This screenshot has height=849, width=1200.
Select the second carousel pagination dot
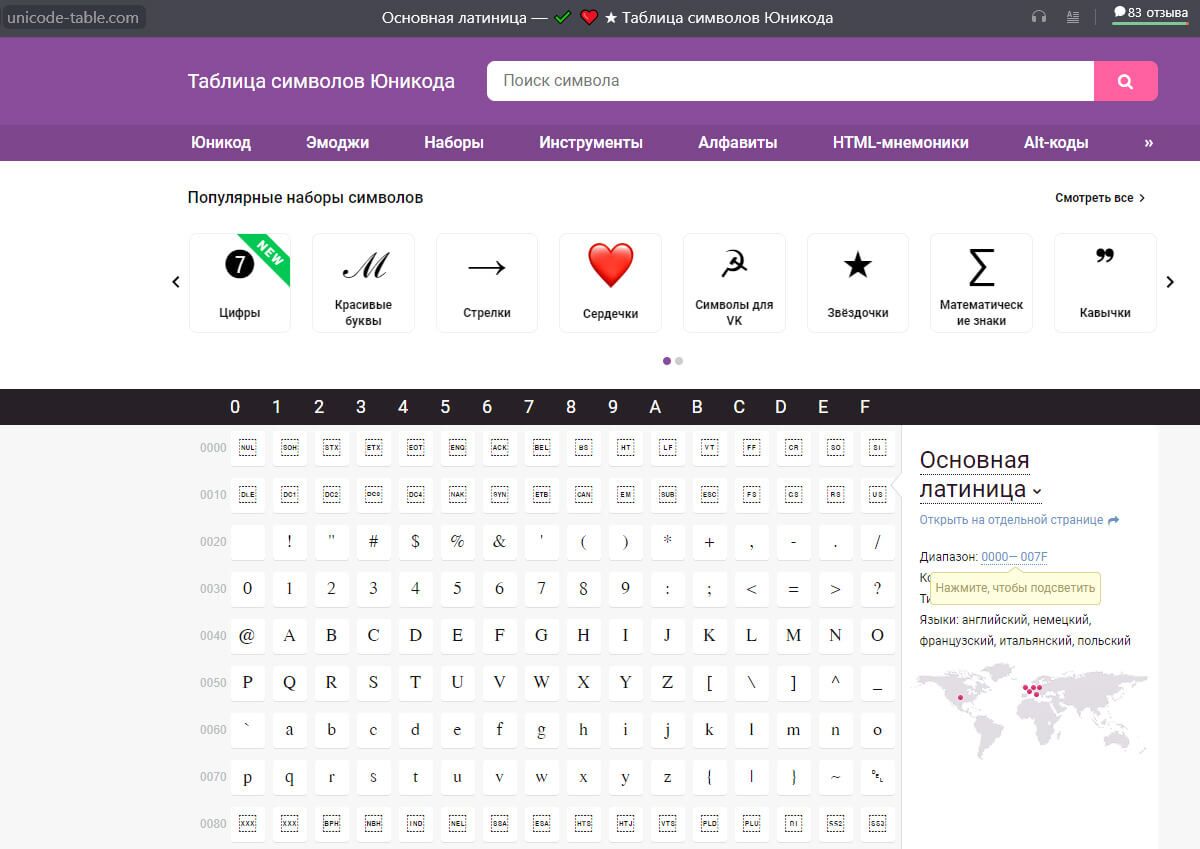click(679, 360)
